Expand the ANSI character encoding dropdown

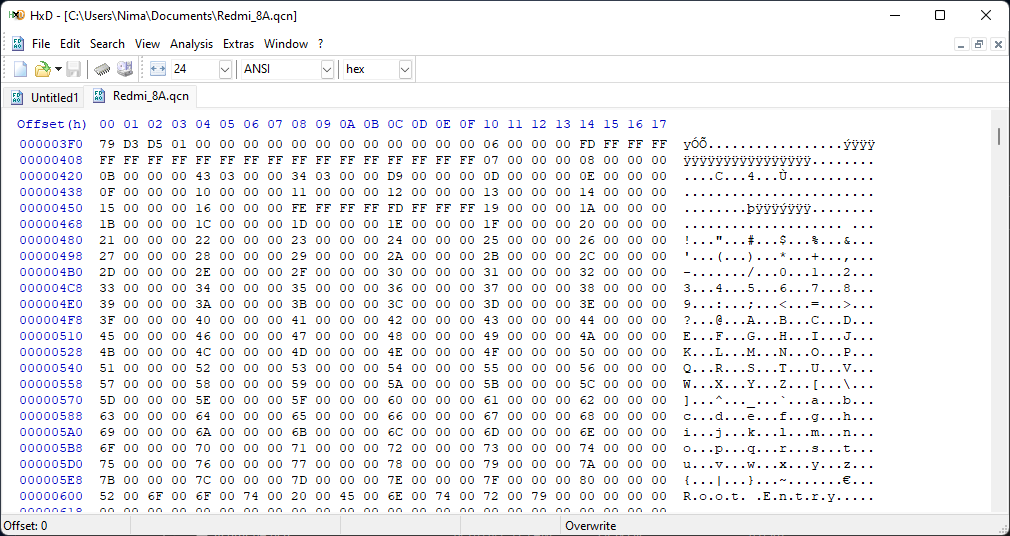pos(327,69)
